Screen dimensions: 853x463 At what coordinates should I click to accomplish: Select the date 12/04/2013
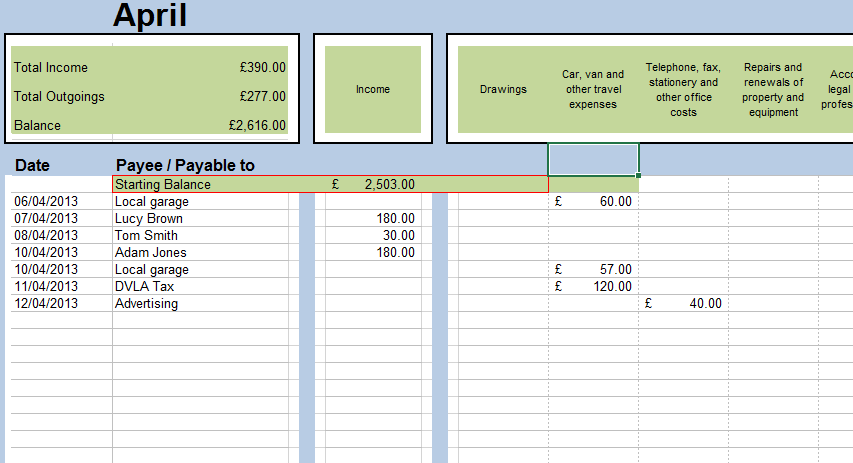click(46, 303)
